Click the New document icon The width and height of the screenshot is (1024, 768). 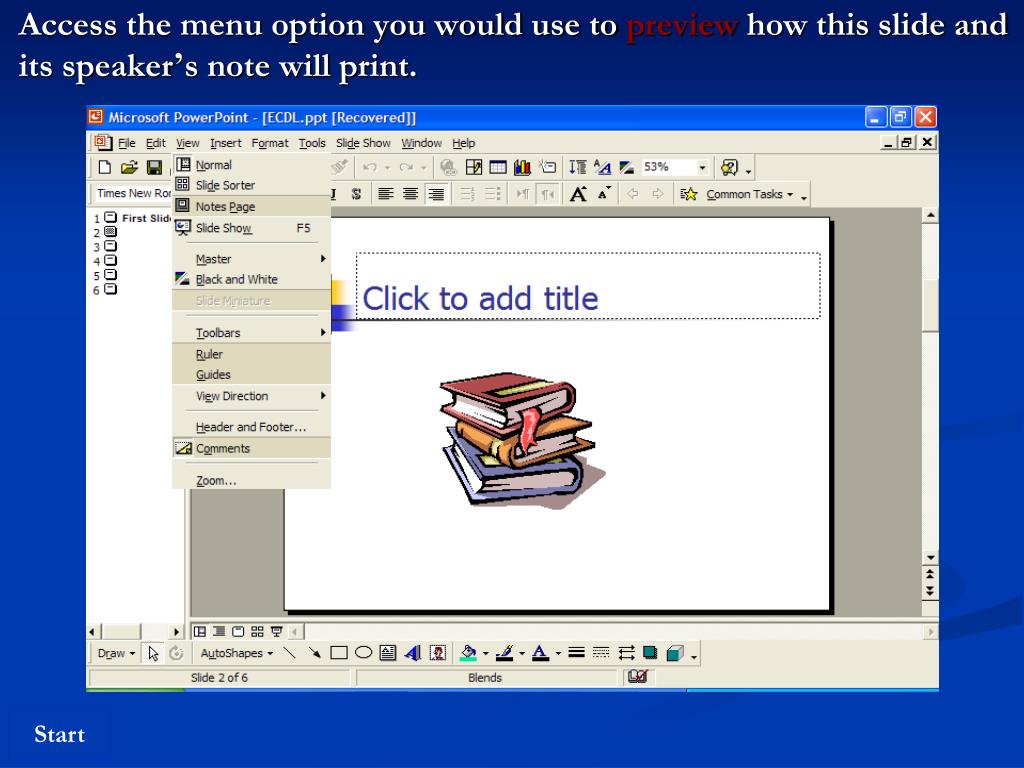pyautogui.click(x=104, y=167)
